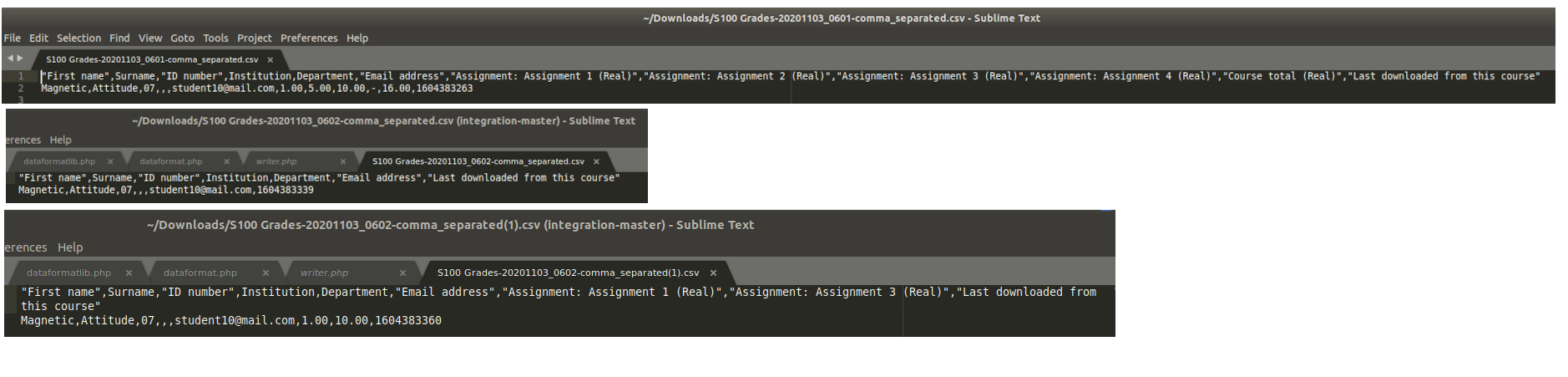Viewport: 1568px width, 377px height.
Task: Click line number 2 in the gutter
Action: [x=22, y=88]
